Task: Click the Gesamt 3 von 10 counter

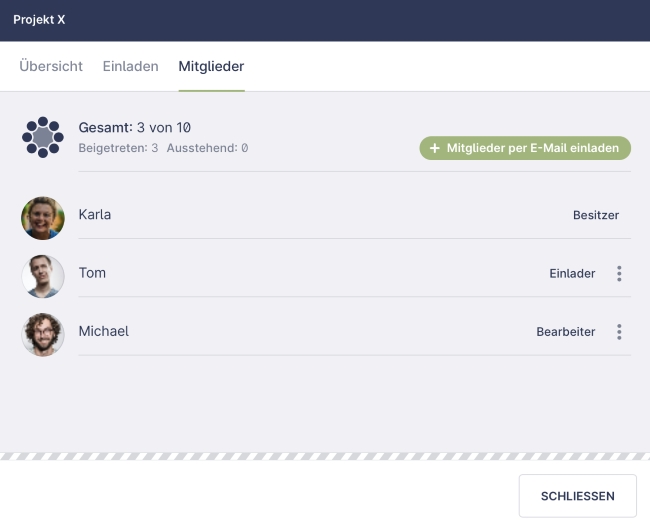Action: [x=135, y=128]
